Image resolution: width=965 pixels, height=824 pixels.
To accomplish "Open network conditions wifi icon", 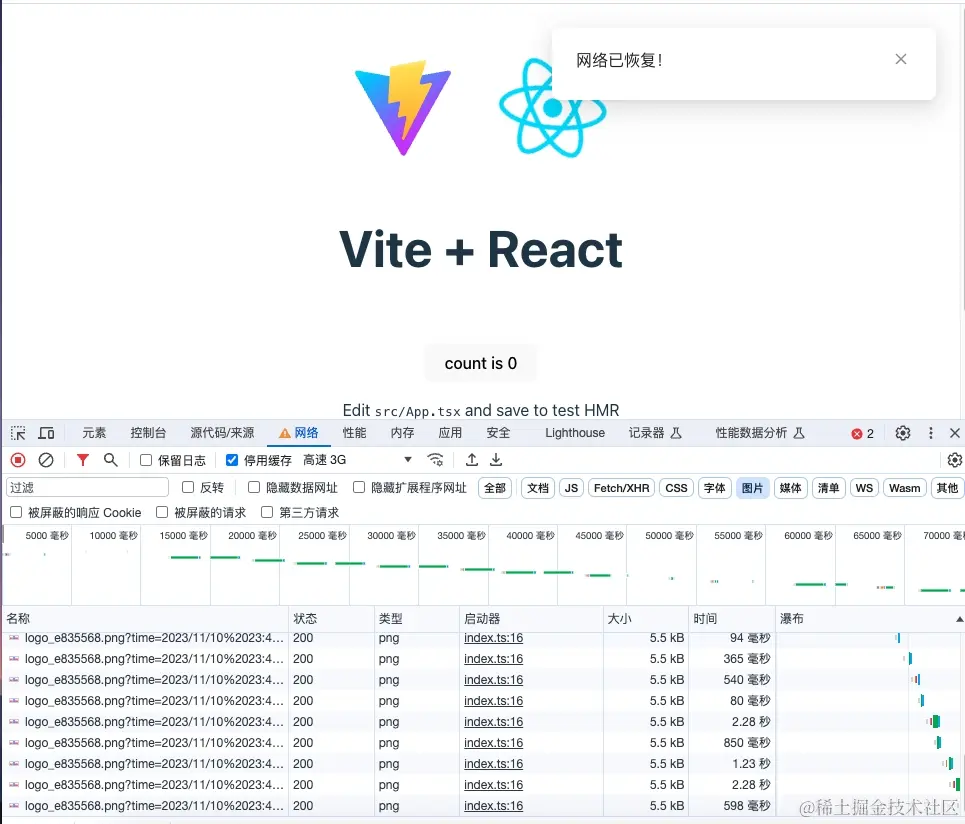I will [x=435, y=460].
